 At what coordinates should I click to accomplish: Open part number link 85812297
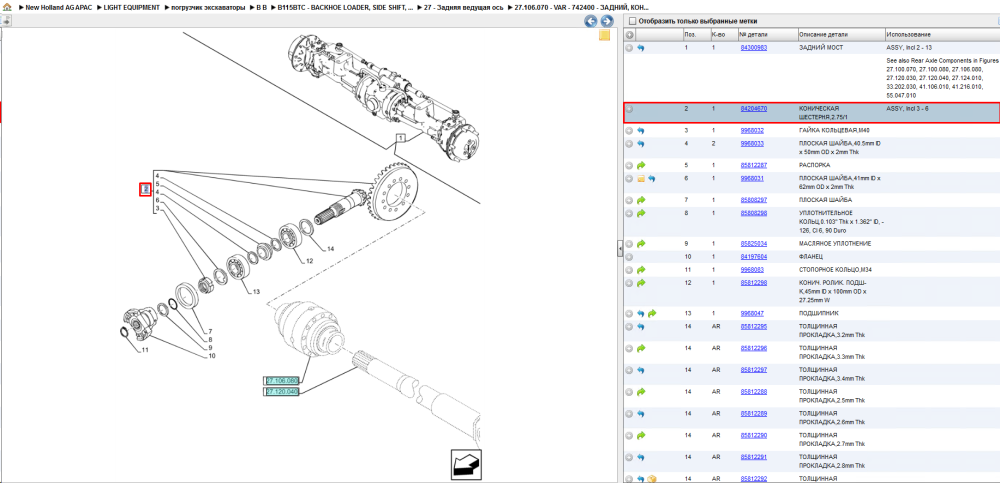pyautogui.click(x=753, y=370)
